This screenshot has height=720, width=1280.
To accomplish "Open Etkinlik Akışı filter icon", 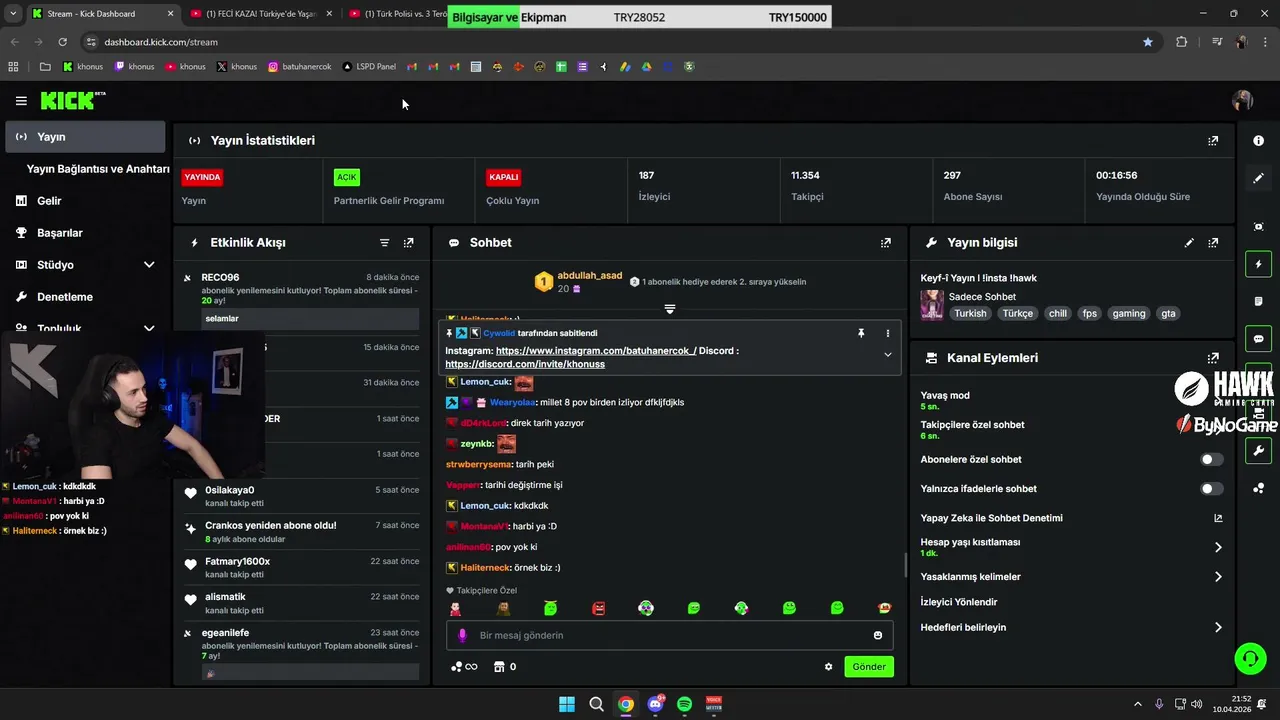I will click(385, 243).
